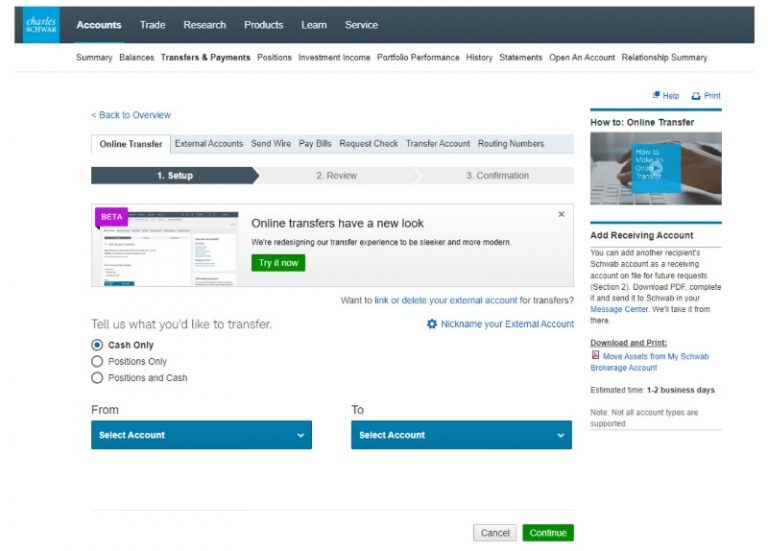Open the Learn main menu
The width and height of the screenshot is (768, 551).
(x=314, y=25)
